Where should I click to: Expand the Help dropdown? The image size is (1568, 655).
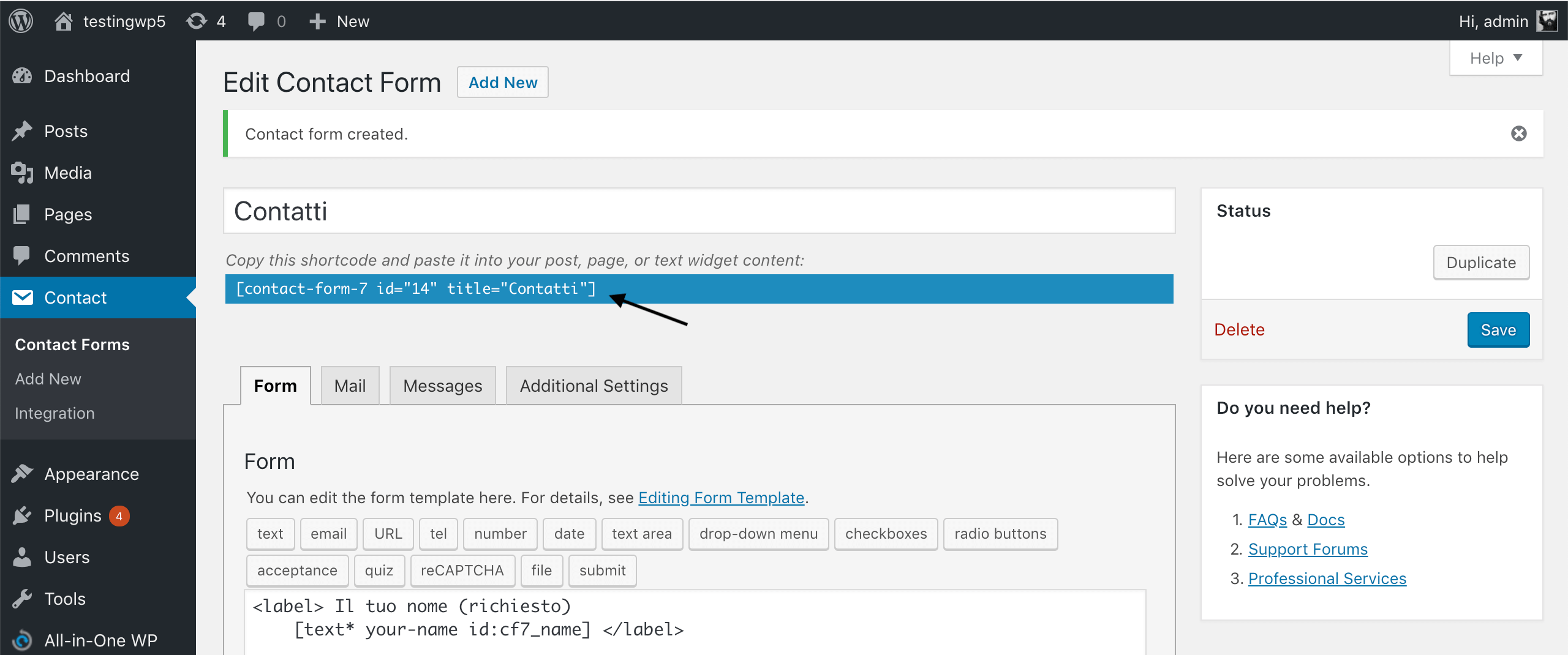coord(1496,58)
